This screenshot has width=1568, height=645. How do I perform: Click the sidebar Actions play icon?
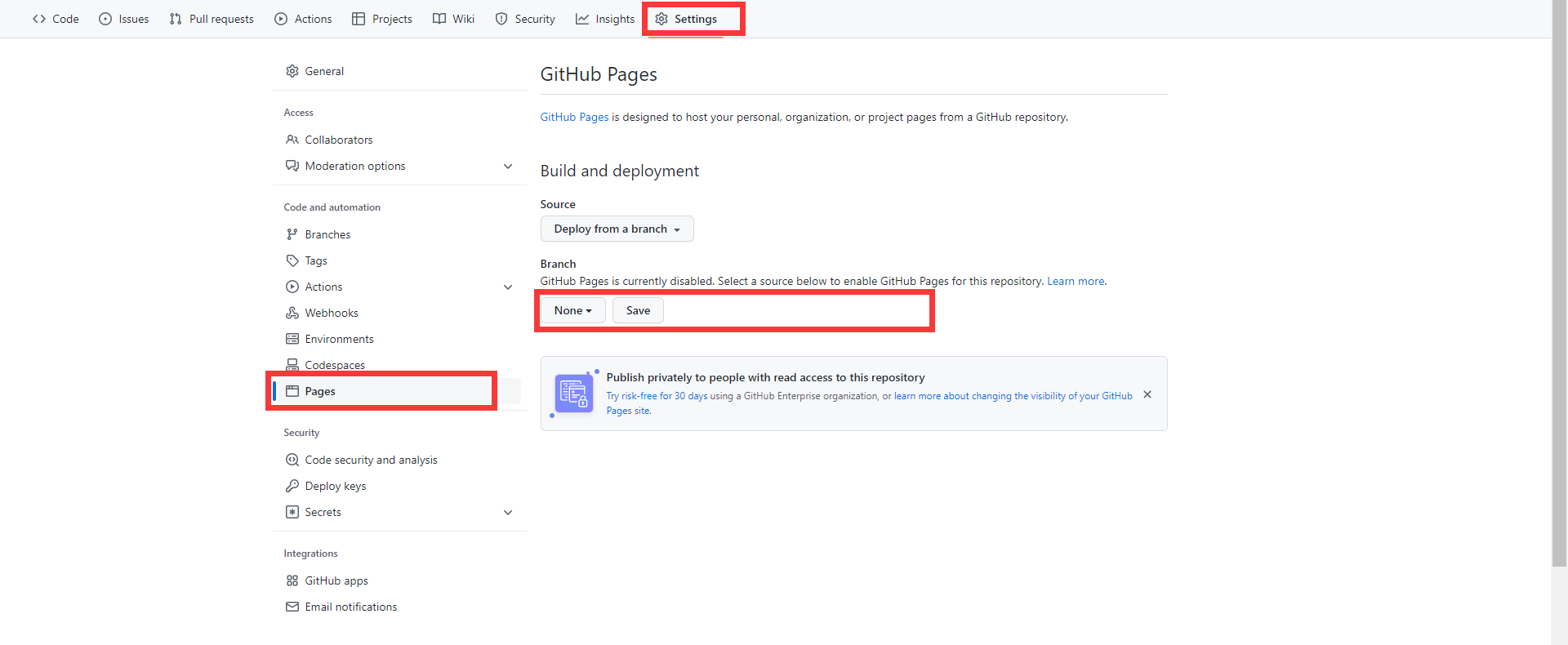point(292,287)
